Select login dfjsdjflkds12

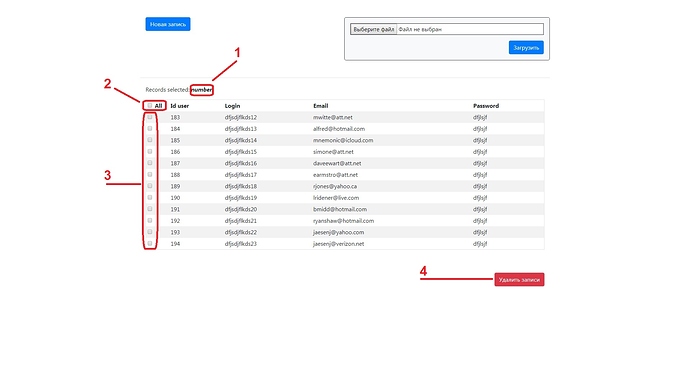tap(241, 117)
